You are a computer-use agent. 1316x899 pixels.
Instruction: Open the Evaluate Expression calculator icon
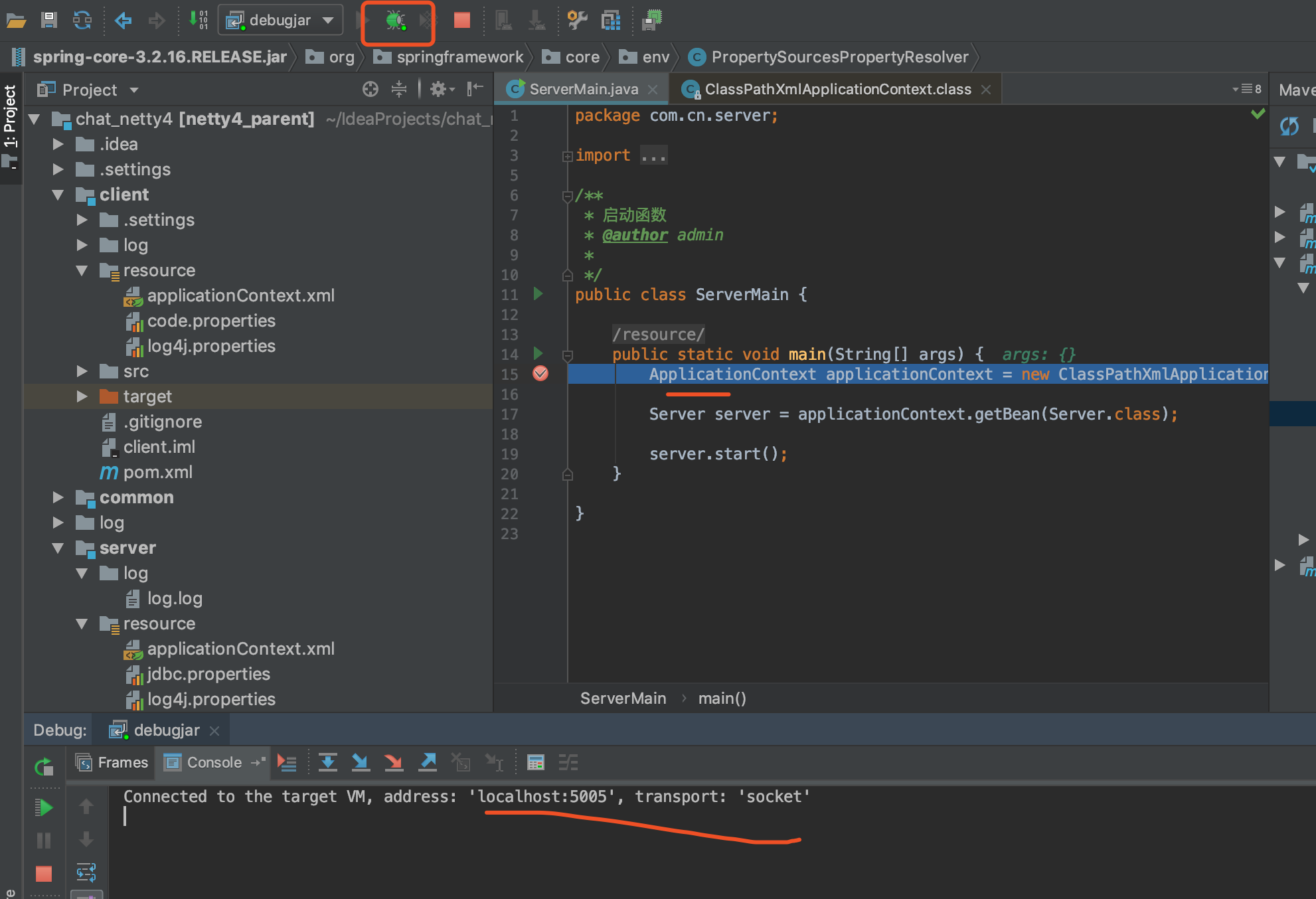pyautogui.click(x=535, y=762)
